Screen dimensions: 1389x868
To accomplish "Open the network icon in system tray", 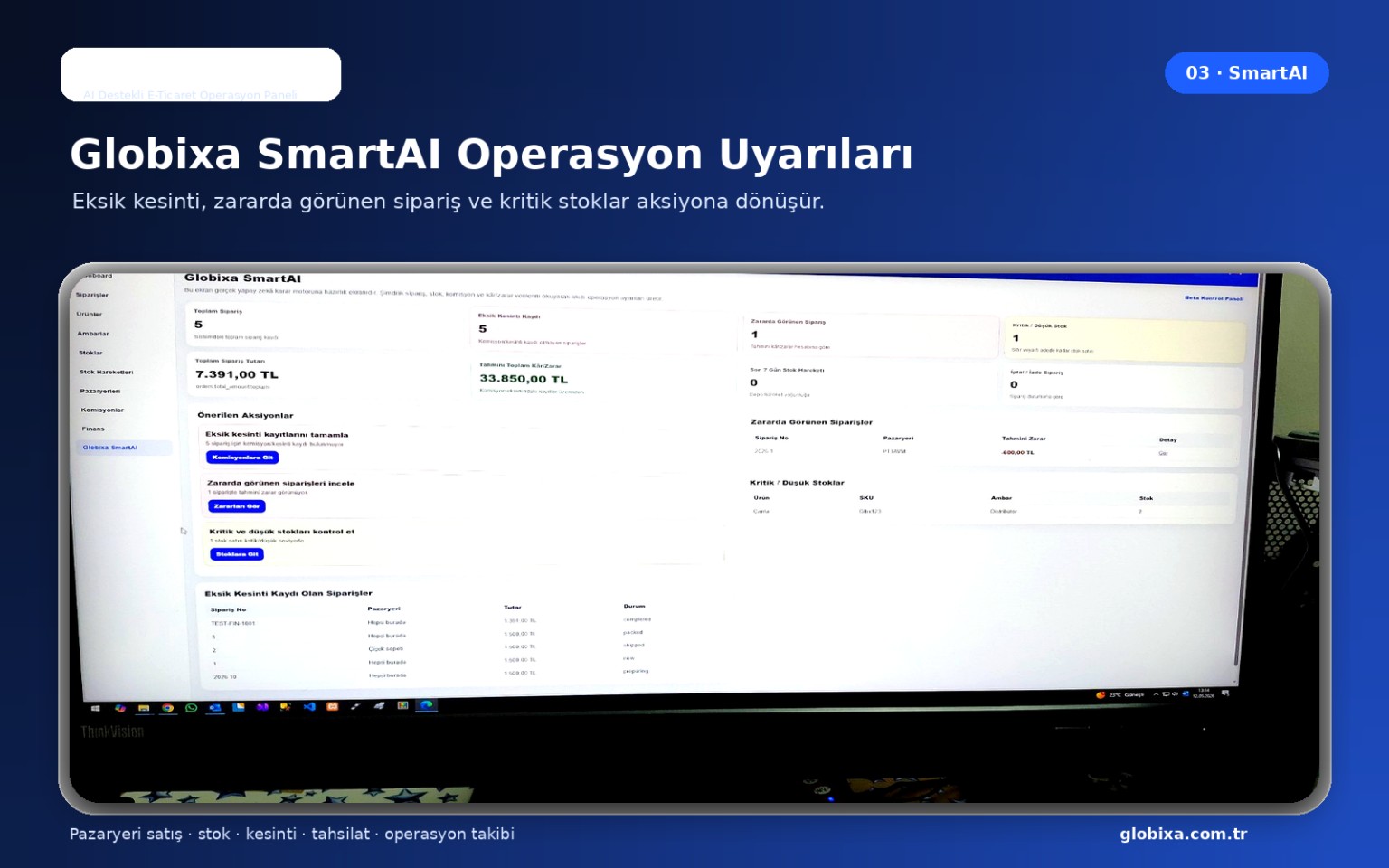I will (1167, 694).
